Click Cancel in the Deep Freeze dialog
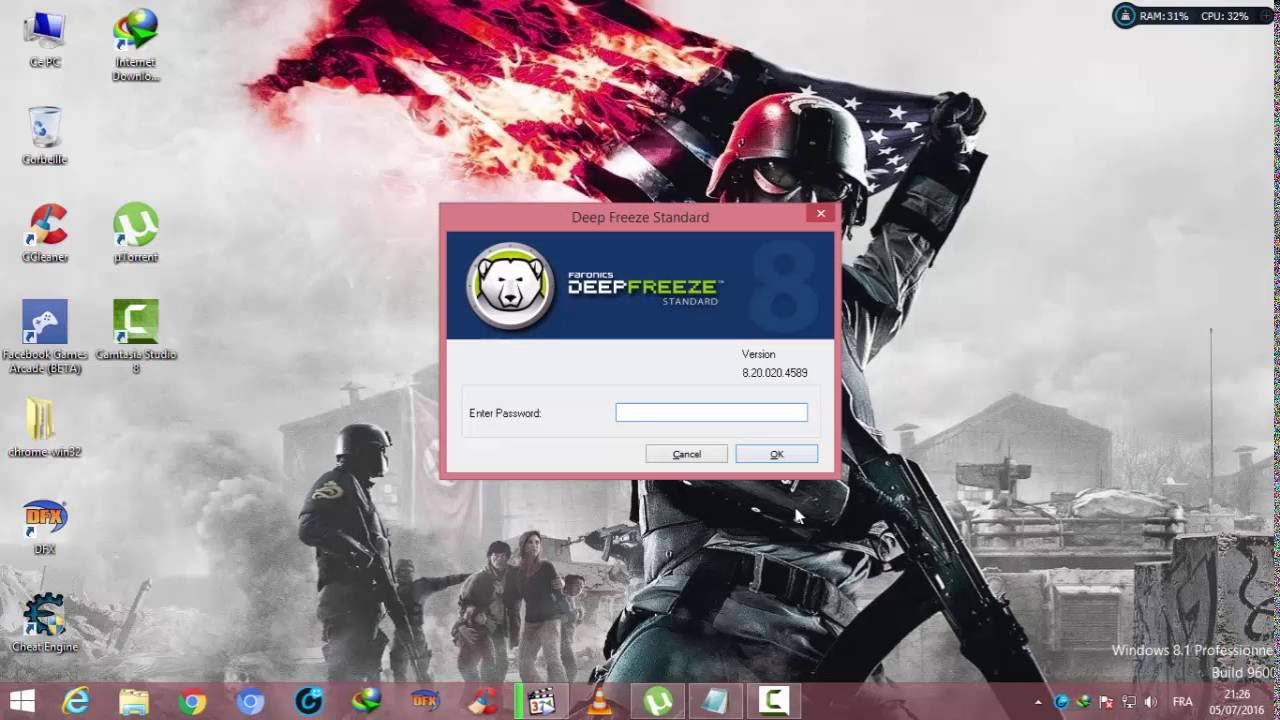This screenshot has width=1280, height=720. [x=687, y=454]
